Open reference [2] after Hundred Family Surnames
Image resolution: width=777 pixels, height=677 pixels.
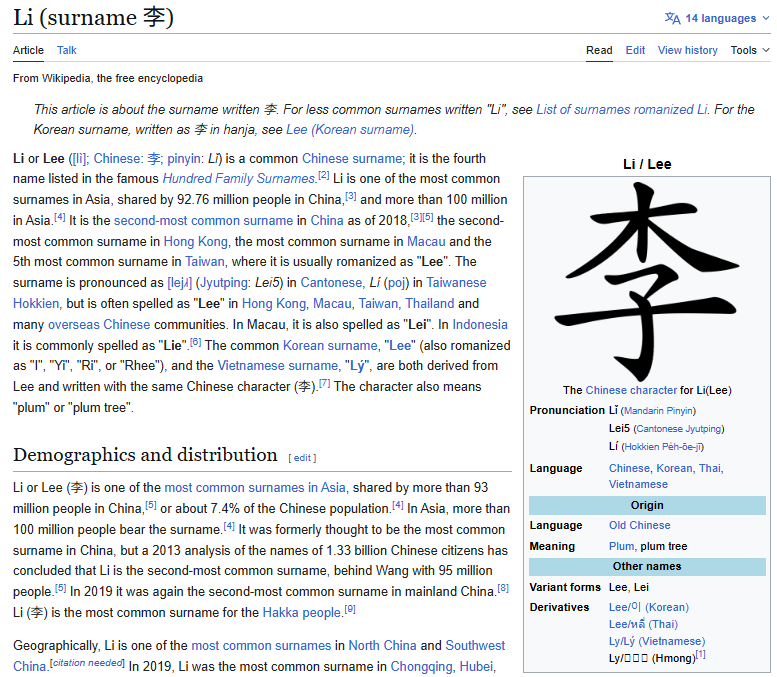(323, 175)
